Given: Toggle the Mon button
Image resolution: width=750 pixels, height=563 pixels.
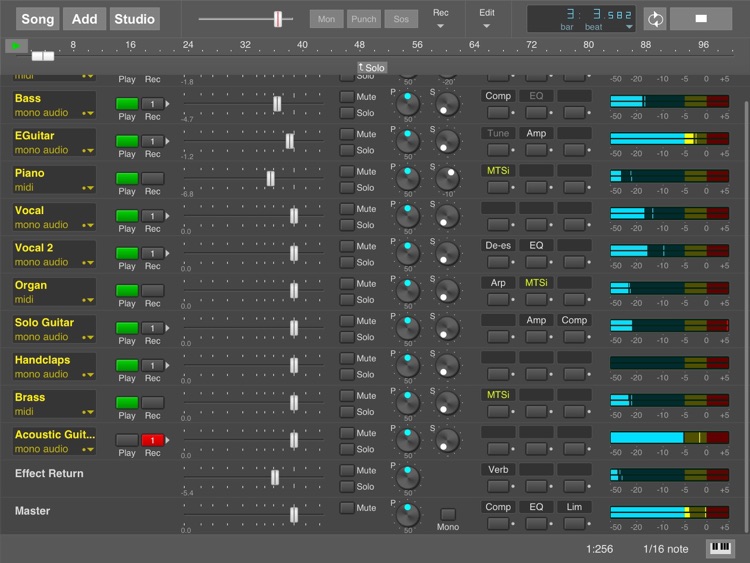Looking at the screenshot, I should 326,19.
